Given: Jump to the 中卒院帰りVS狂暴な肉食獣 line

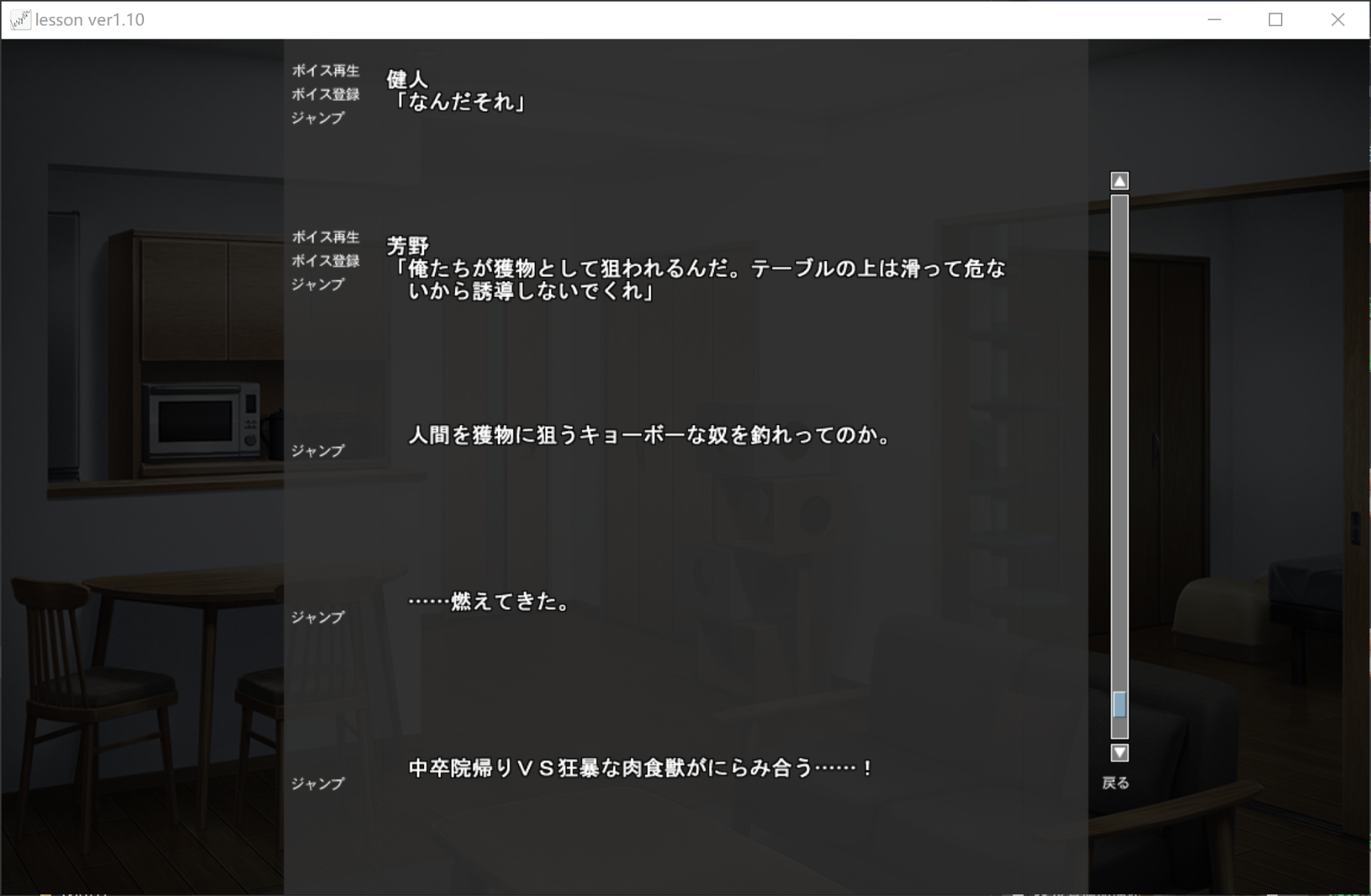Looking at the screenshot, I should pyautogui.click(x=317, y=784).
